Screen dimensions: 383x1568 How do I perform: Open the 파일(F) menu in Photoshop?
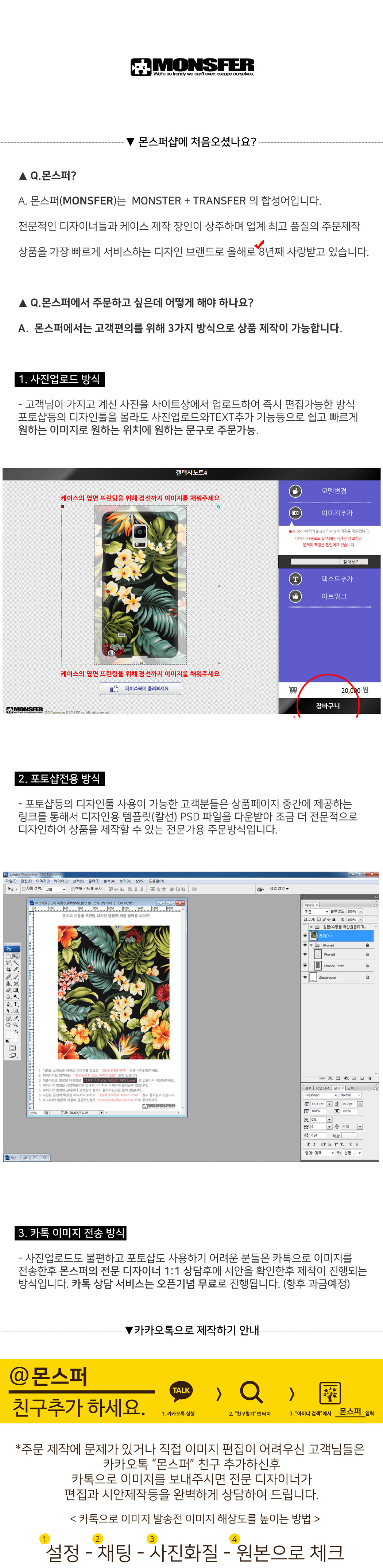(10, 881)
